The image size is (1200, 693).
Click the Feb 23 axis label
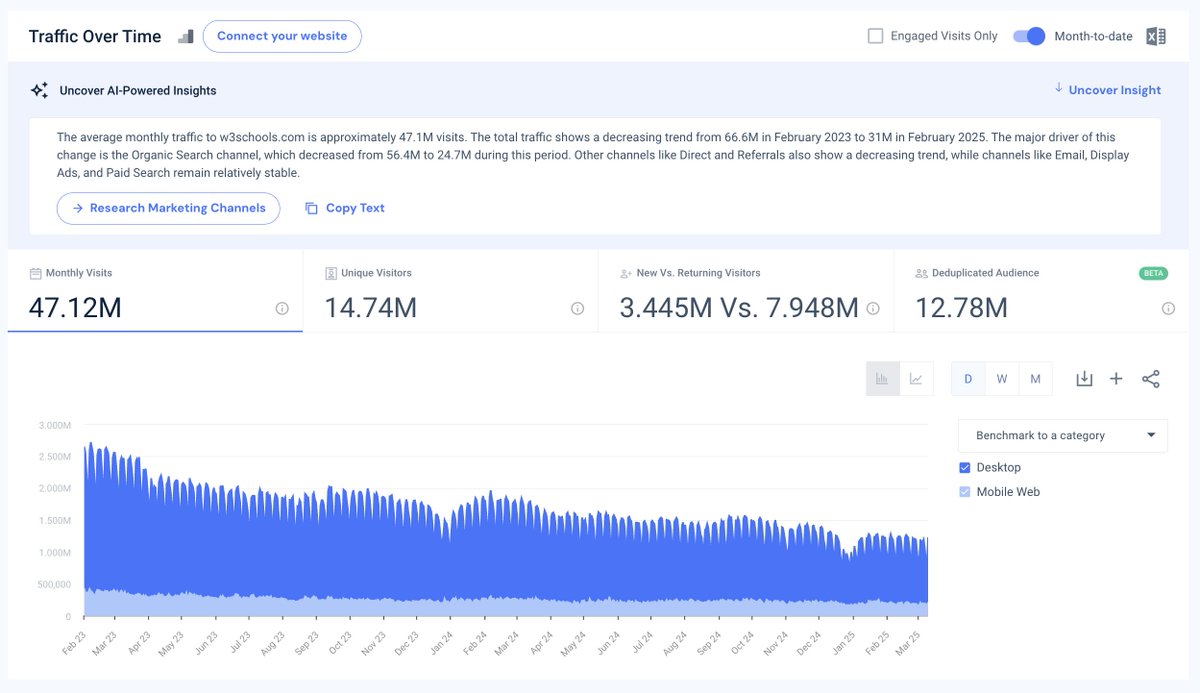pos(75,641)
